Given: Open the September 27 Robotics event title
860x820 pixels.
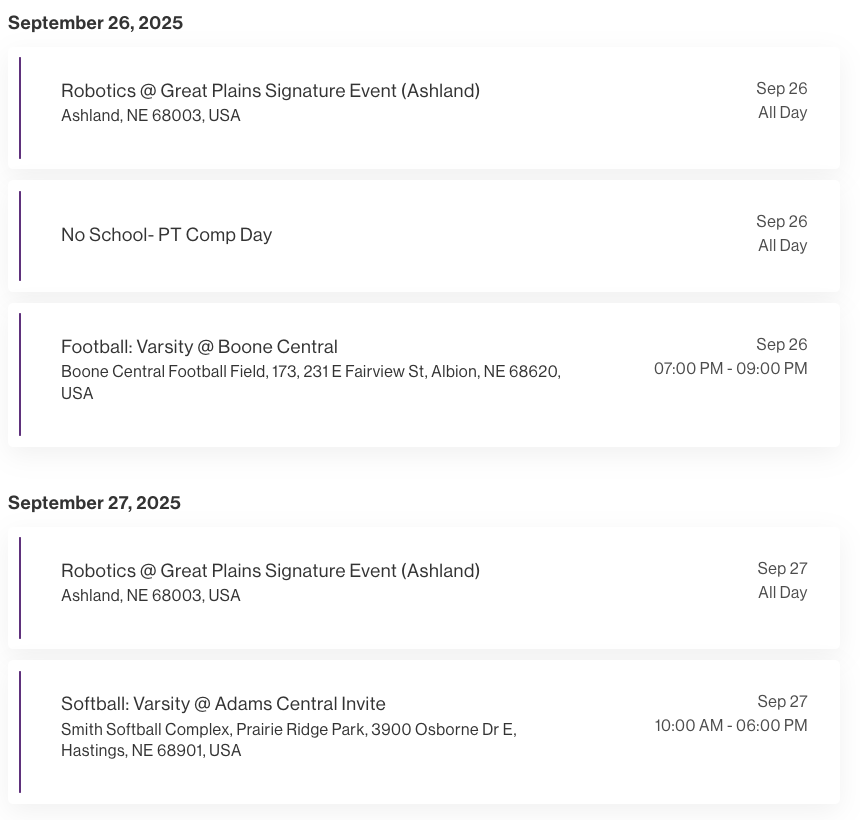Looking at the screenshot, I should coord(270,571).
